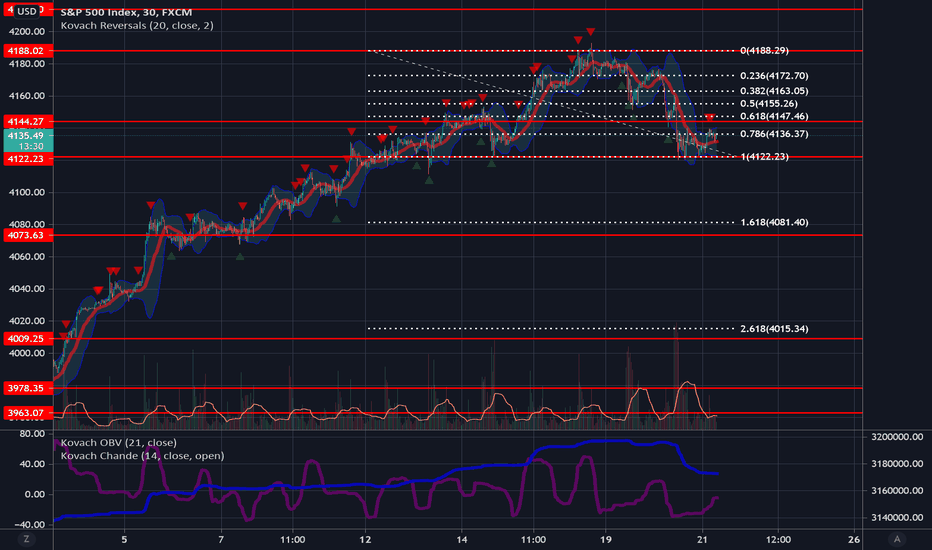Image resolution: width=932 pixels, height=550 pixels.
Task: Select the 1(4122.23) Fibonacci label
Action: pyautogui.click(x=764, y=156)
